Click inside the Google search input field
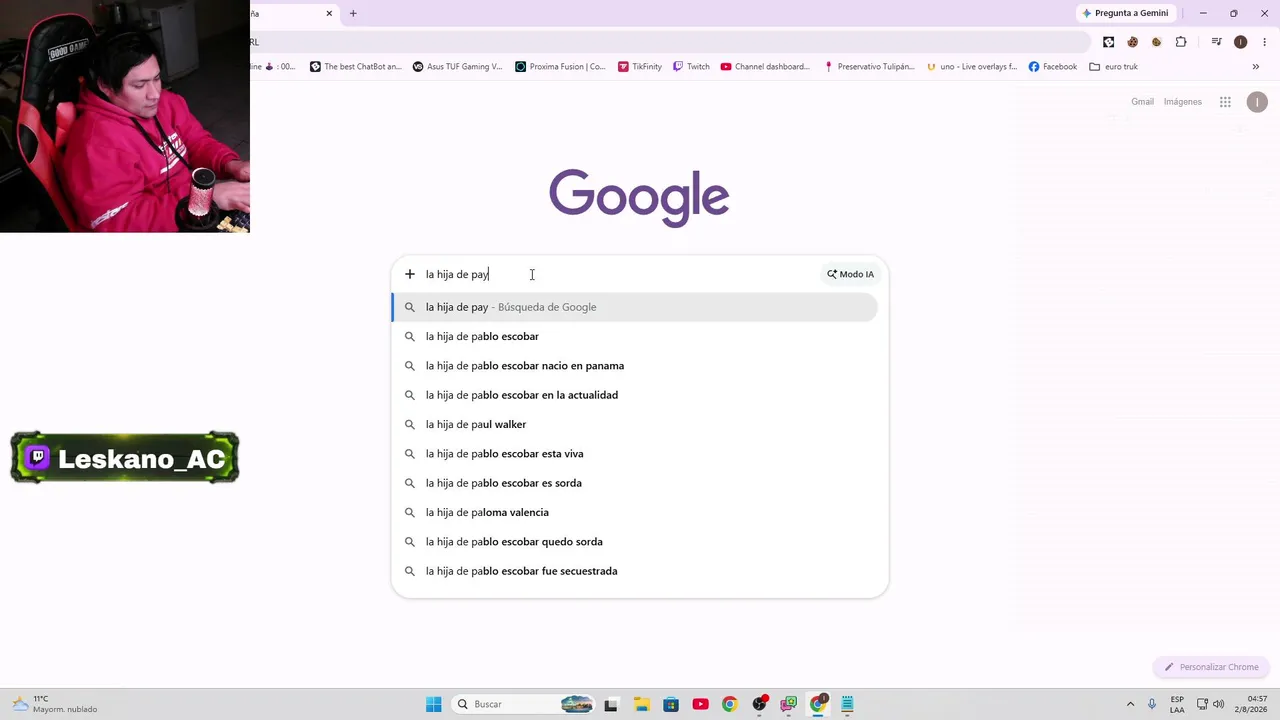Screen dimensions: 1280x720 [x=620, y=274]
